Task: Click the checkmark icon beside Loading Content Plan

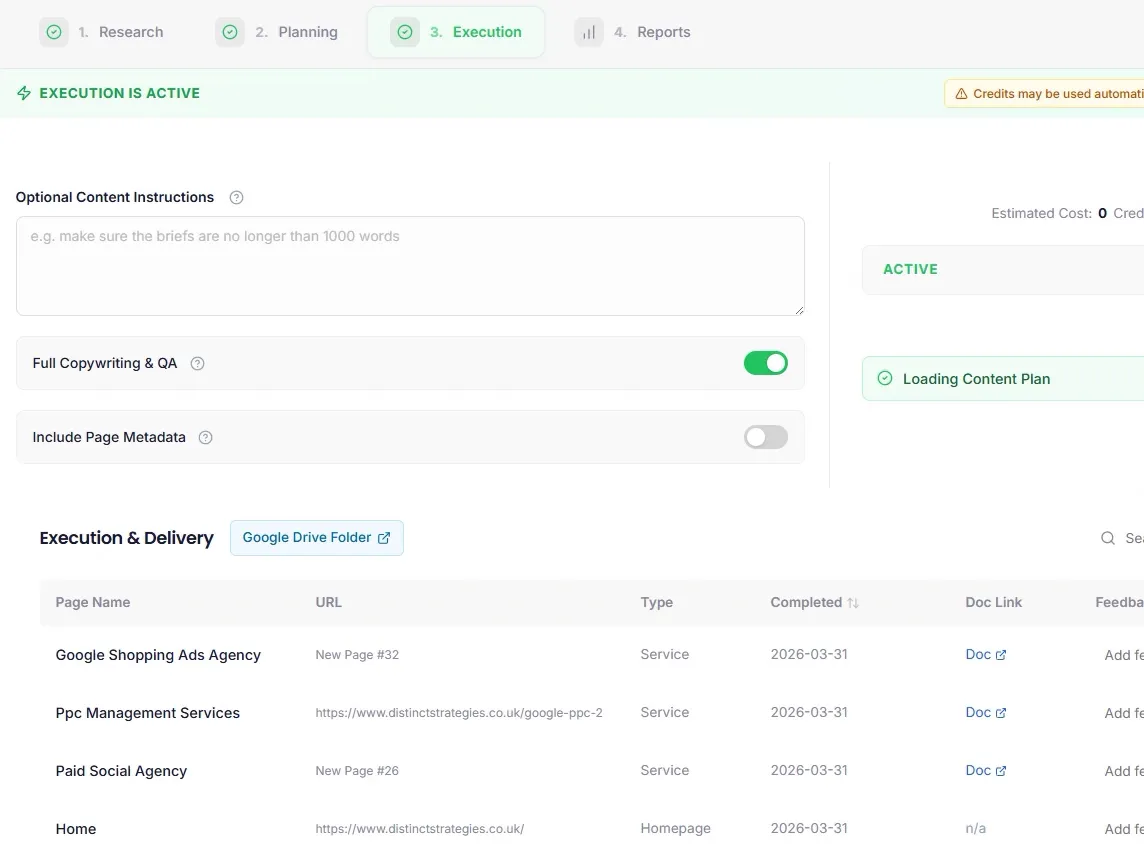Action: (885, 378)
